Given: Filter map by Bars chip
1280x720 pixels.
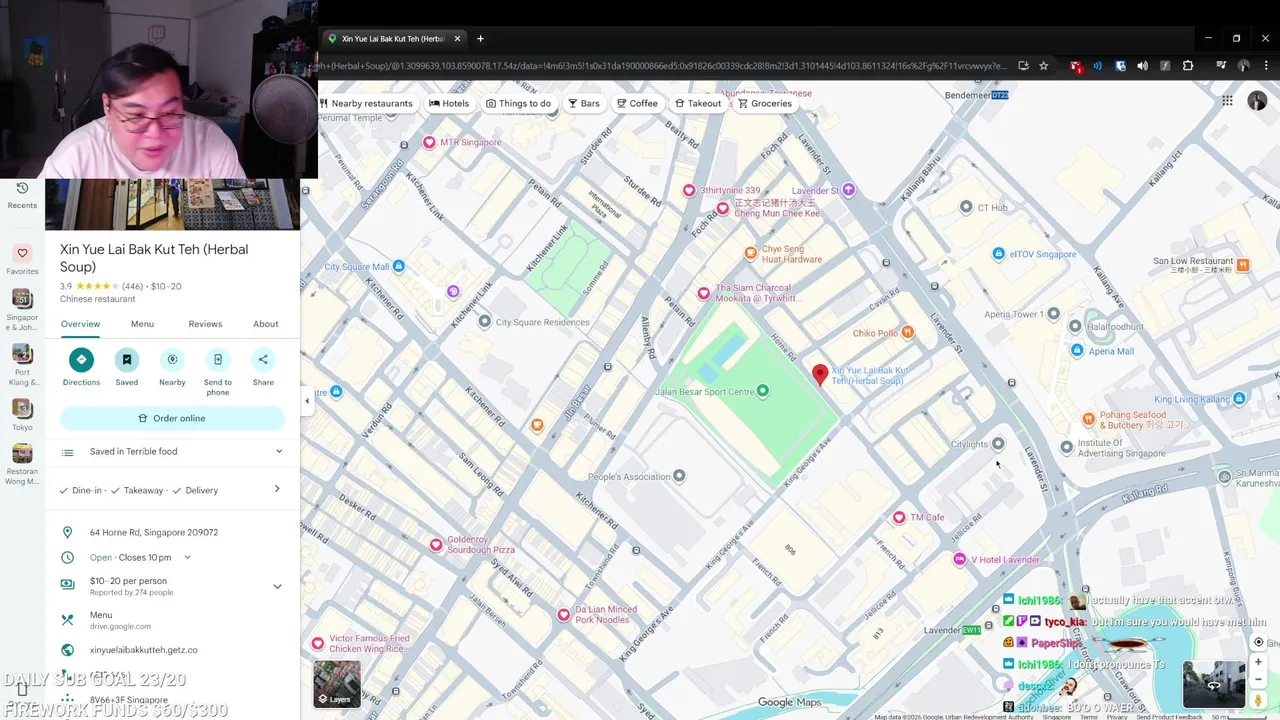Looking at the screenshot, I should (584, 103).
